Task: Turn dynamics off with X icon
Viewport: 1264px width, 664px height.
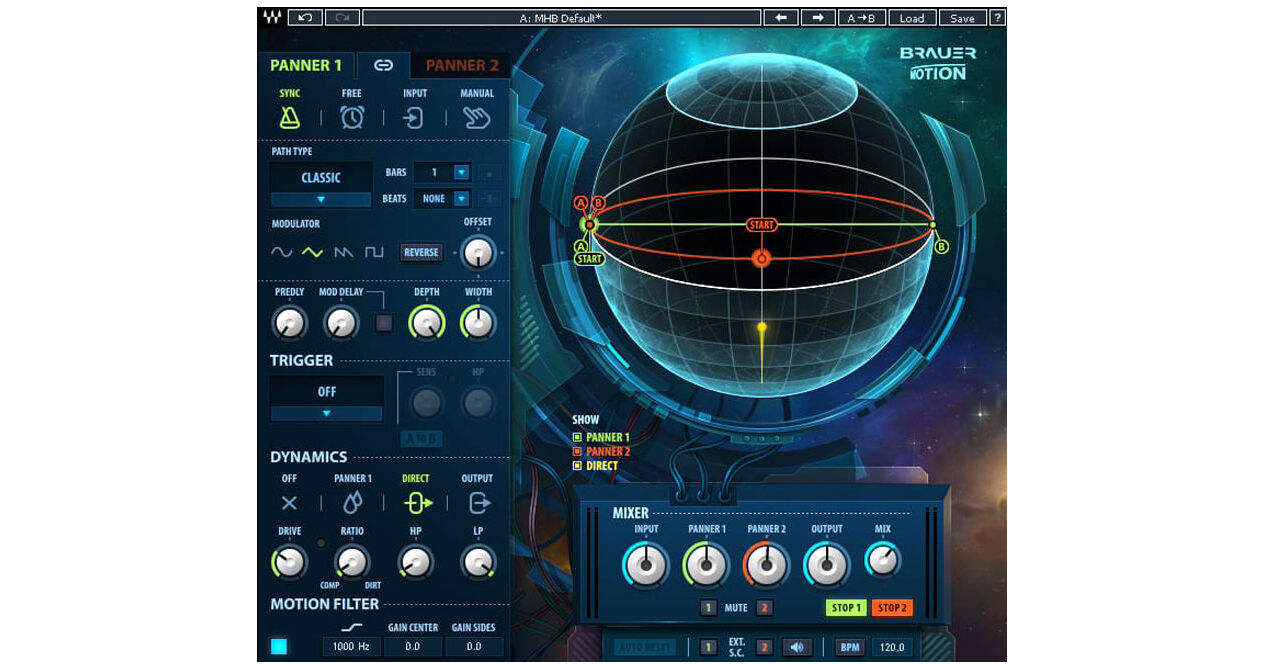Action: coord(289,503)
